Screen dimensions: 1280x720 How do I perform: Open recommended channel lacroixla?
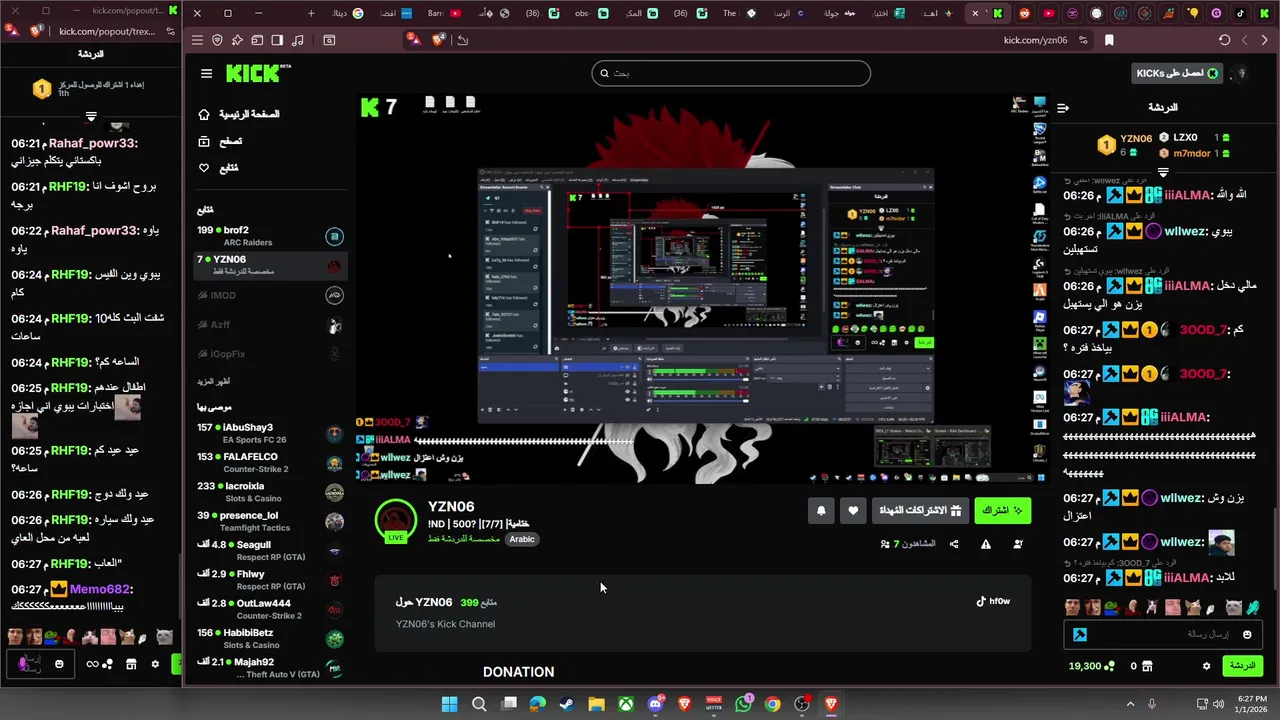point(270,492)
